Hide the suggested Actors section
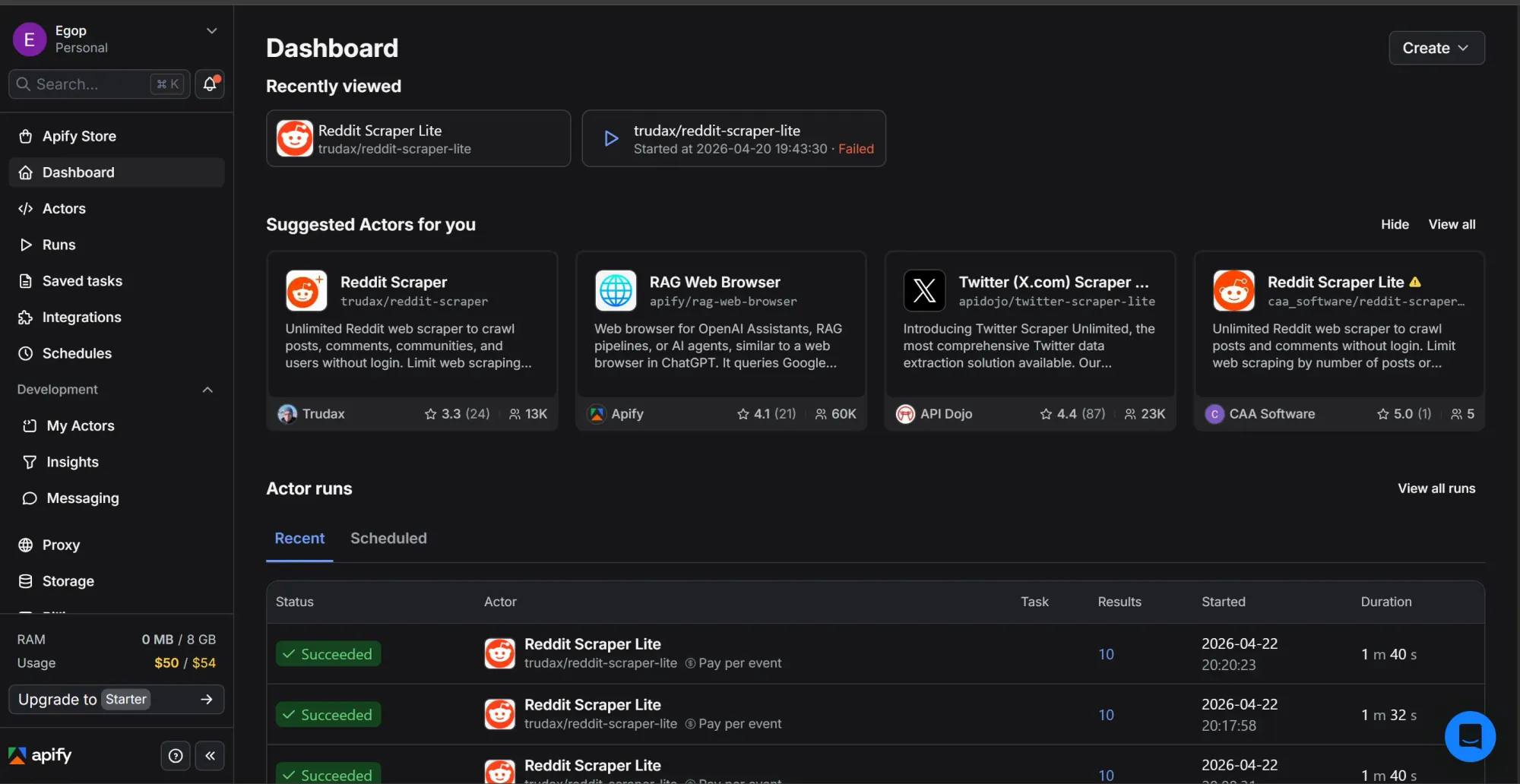The height and width of the screenshot is (784, 1520). 1395,224
